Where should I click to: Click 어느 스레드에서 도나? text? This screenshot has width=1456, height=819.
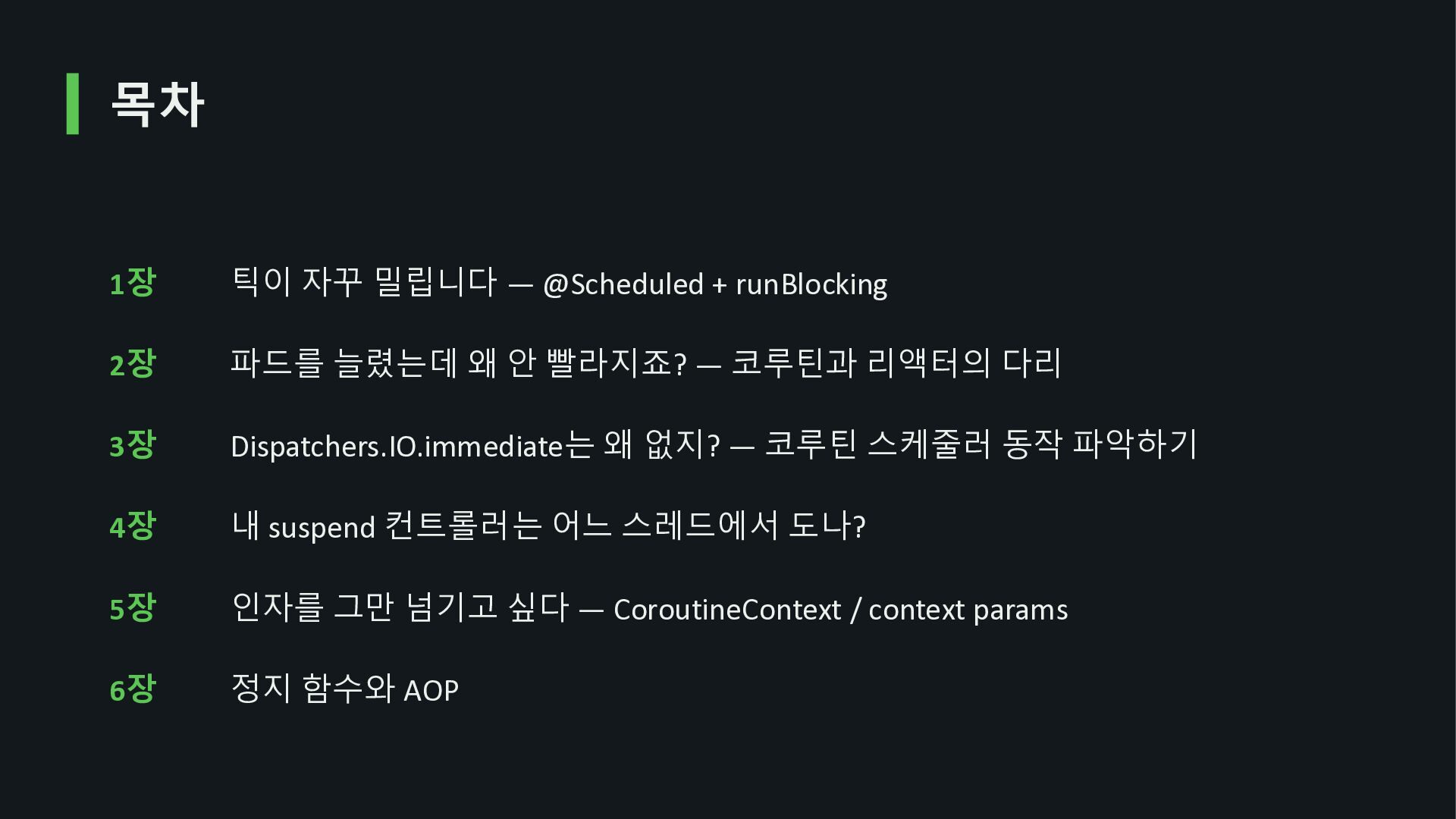(x=709, y=526)
